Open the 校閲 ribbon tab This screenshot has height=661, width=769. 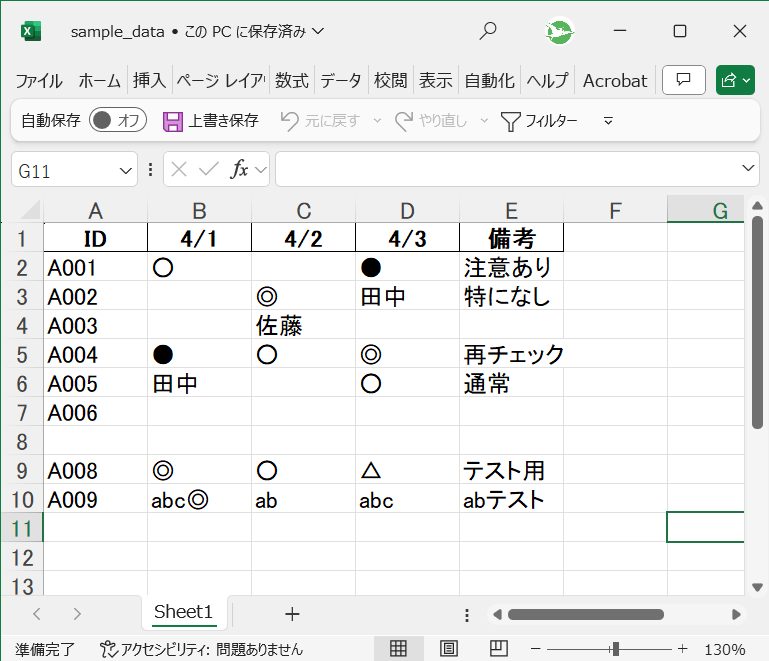[390, 80]
